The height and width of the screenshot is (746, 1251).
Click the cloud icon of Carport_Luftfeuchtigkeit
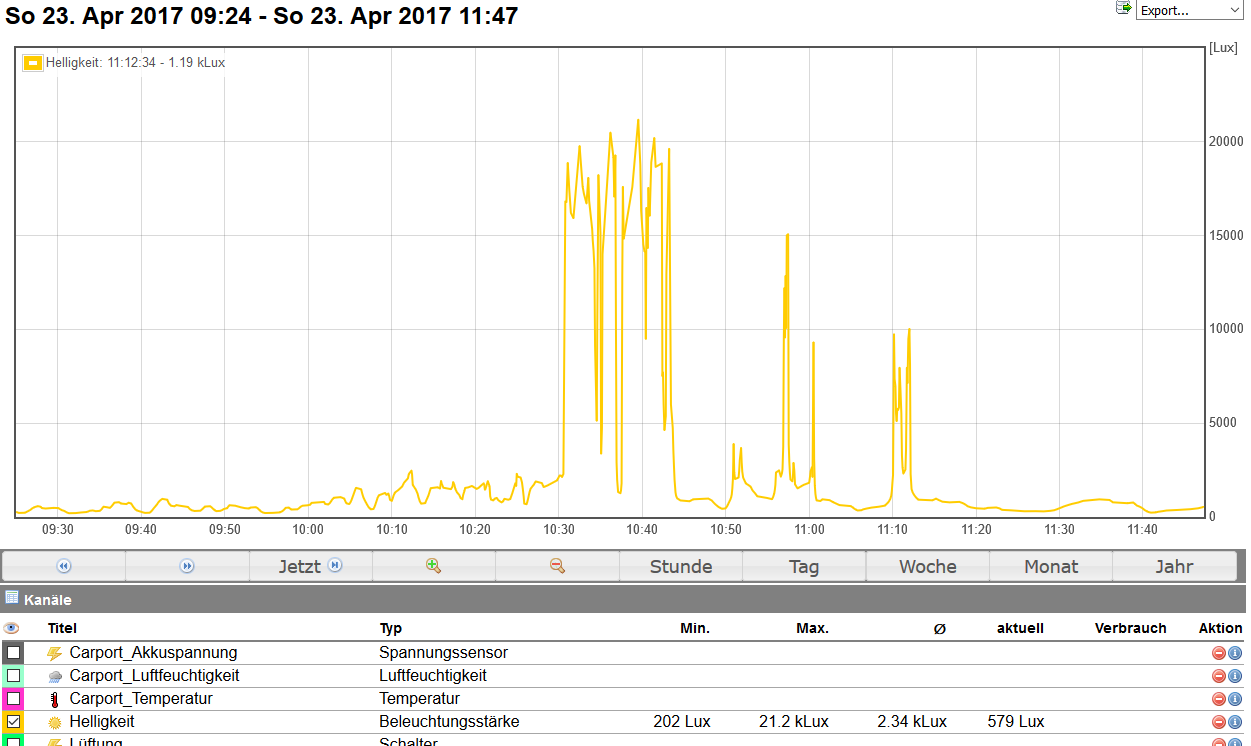54,676
